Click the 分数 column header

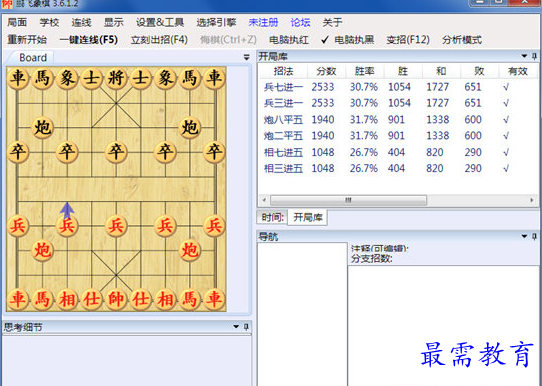tap(326, 71)
